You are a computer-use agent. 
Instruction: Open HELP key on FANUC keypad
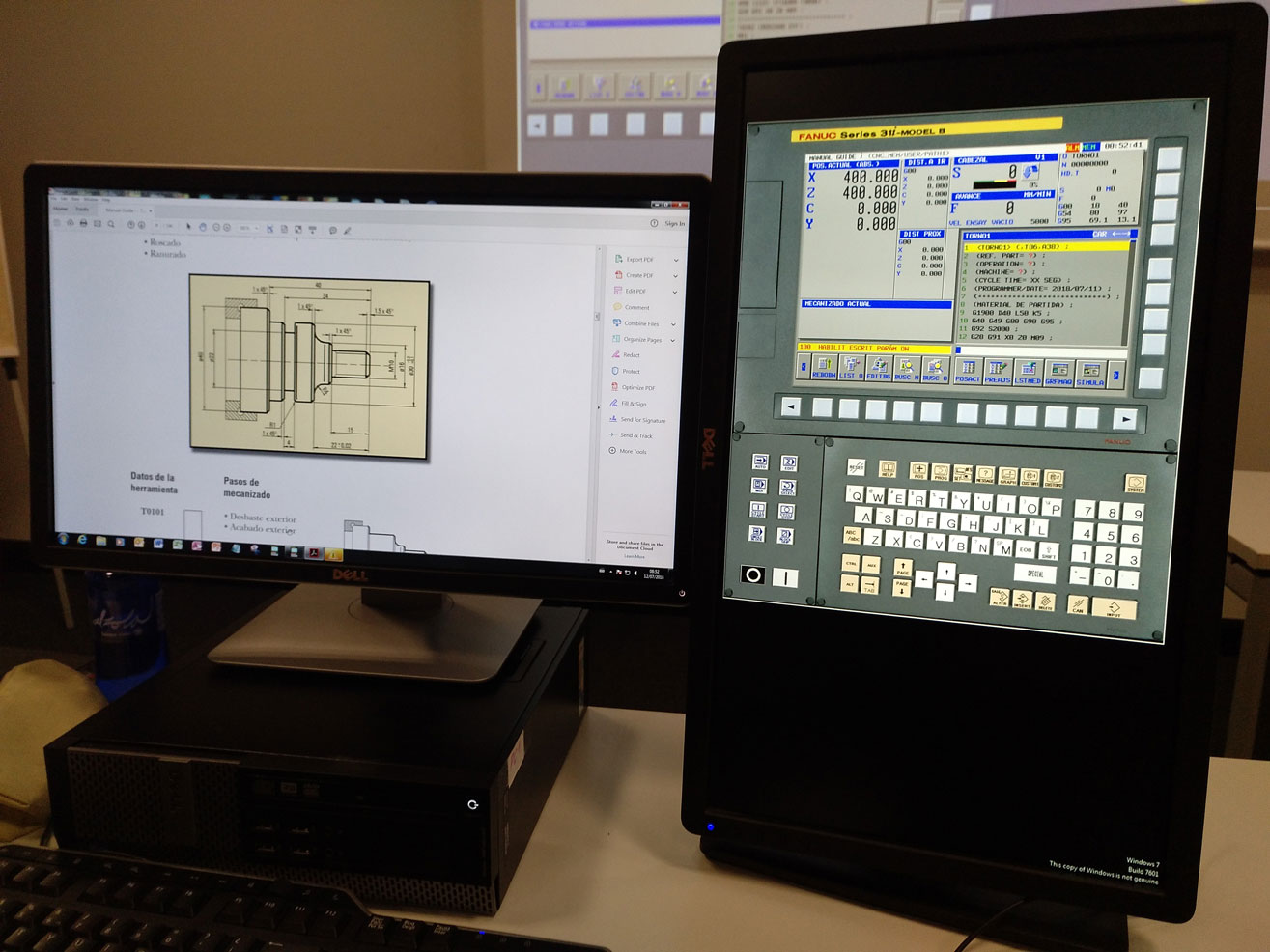888,469
